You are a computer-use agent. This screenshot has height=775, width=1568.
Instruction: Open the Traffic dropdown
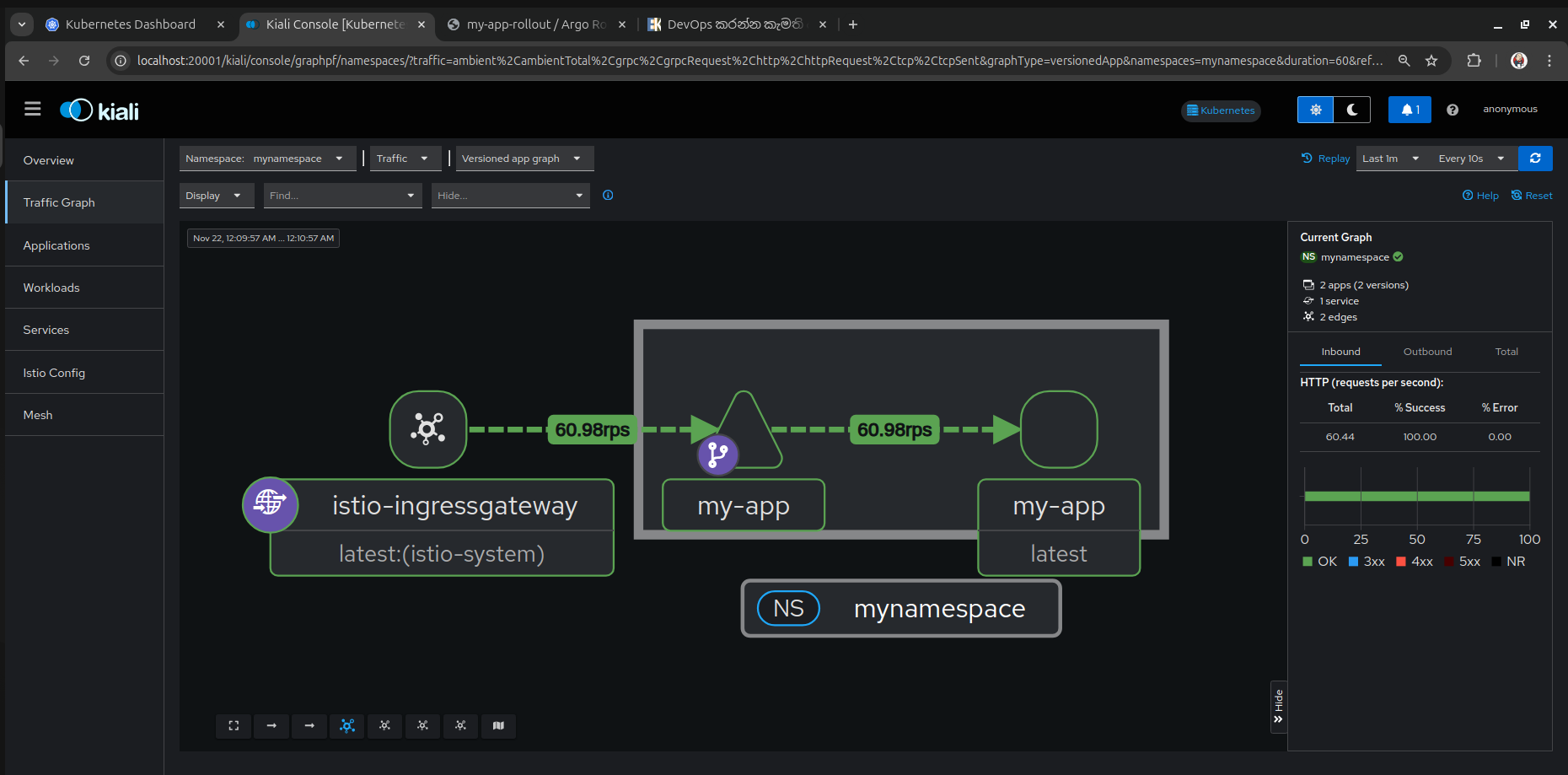(x=405, y=159)
